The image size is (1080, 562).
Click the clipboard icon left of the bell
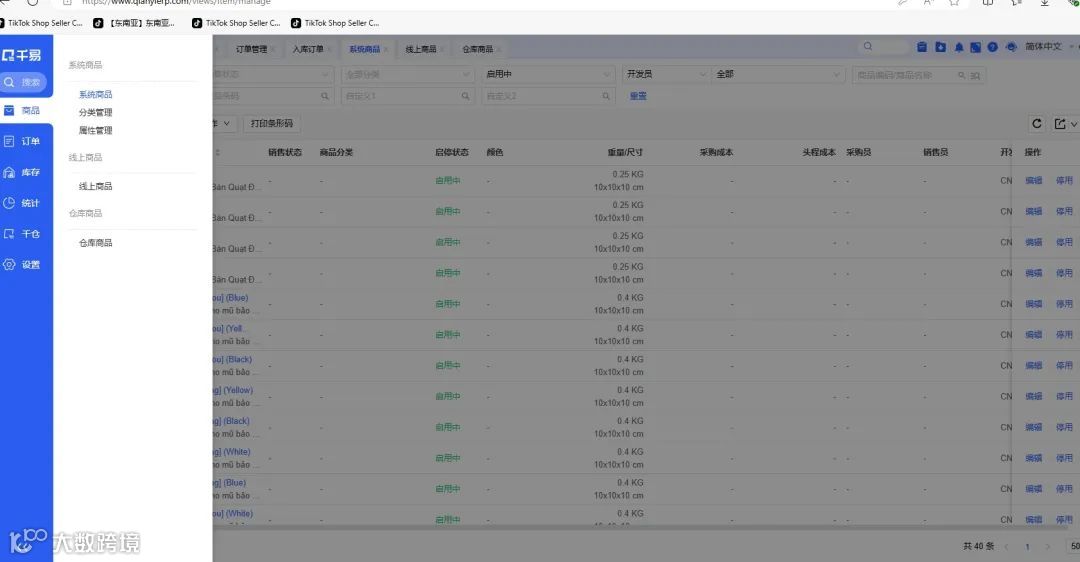click(922, 47)
